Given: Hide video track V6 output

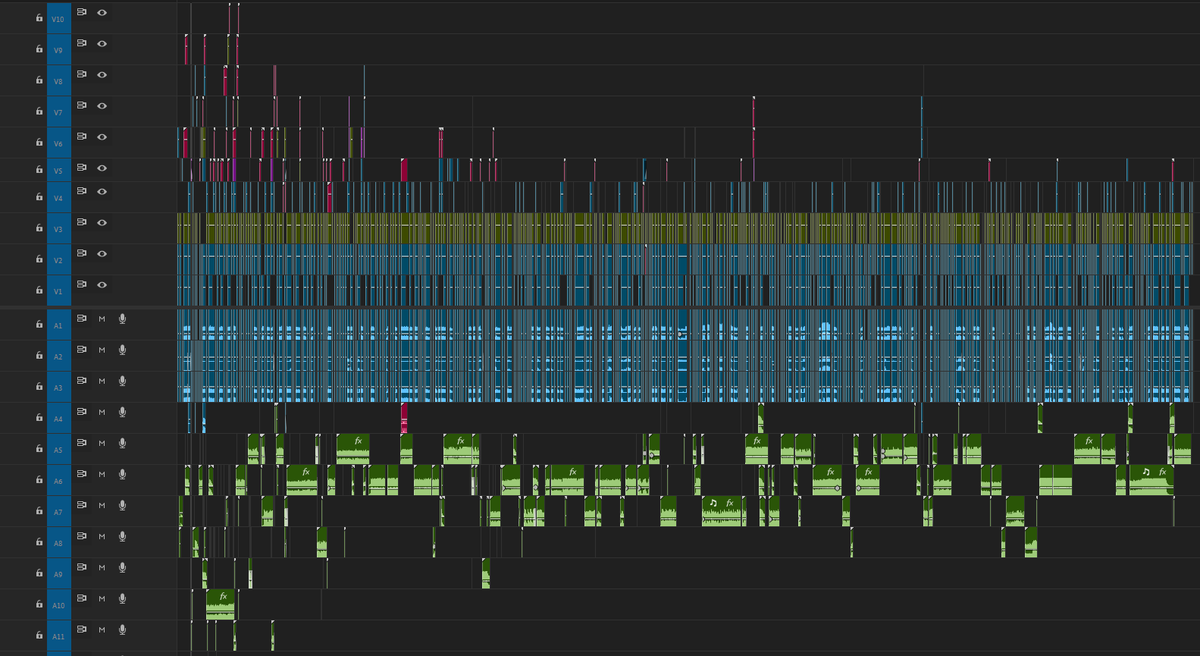Looking at the screenshot, I should 102,136.
